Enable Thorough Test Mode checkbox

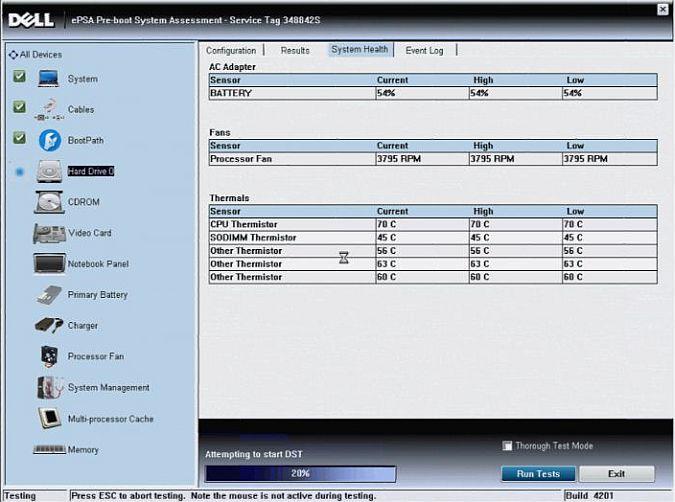click(x=508, y=446)
